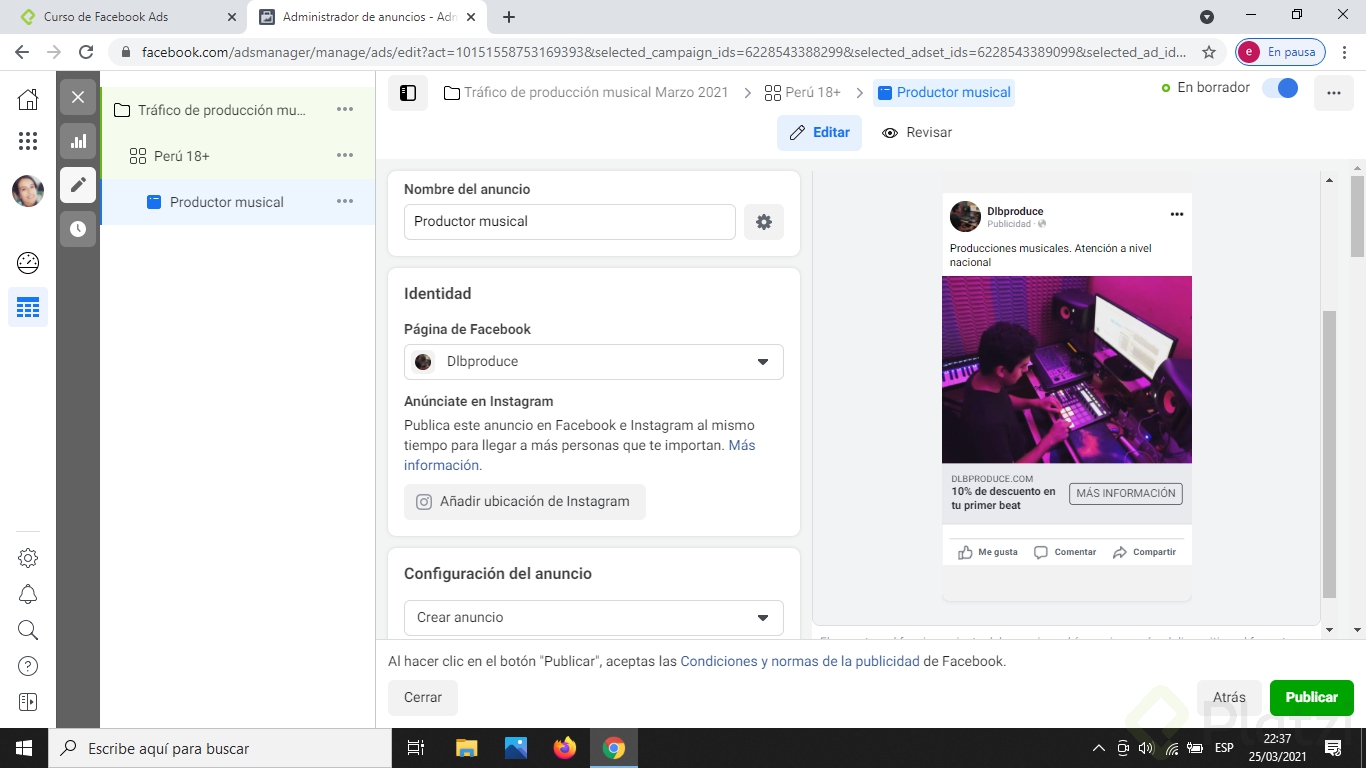
Task: Click MÁS INFORMACIÓN in ad preview
Action: point(1126,494)
